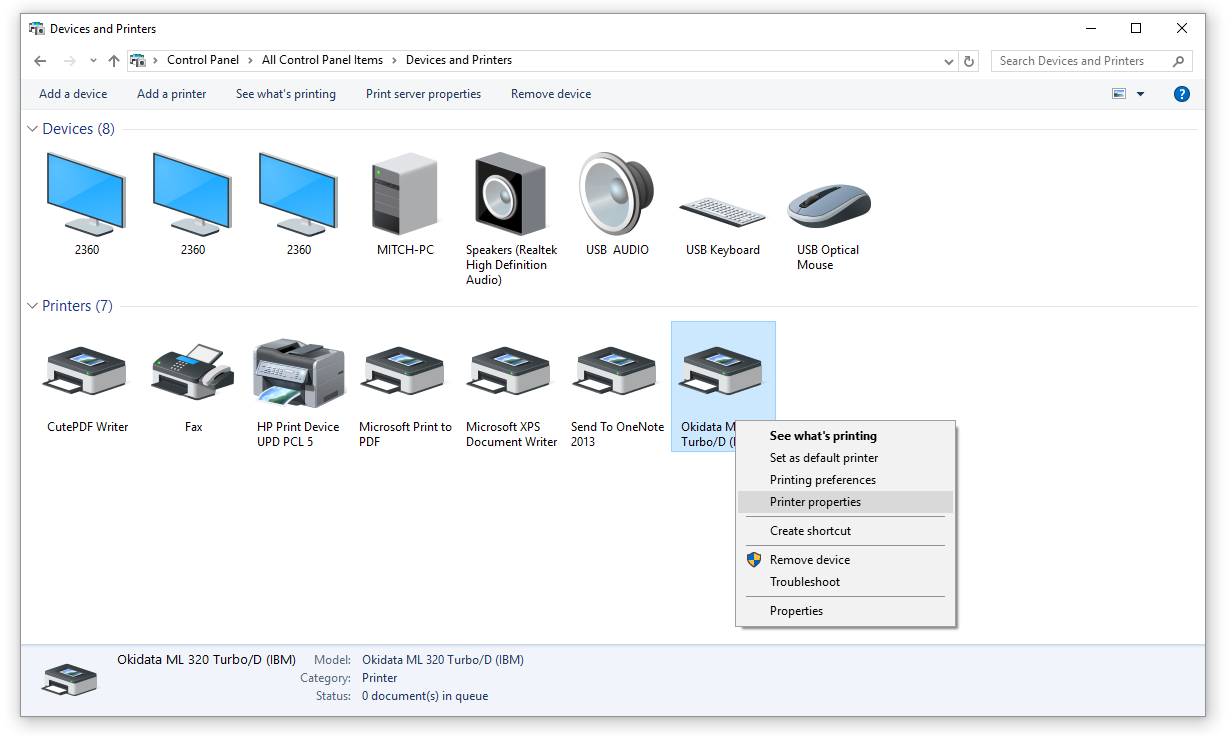Choose Properties at context menu bottom
The height and width of the screenshot is (736, 1229).
[x=845, y=611]
